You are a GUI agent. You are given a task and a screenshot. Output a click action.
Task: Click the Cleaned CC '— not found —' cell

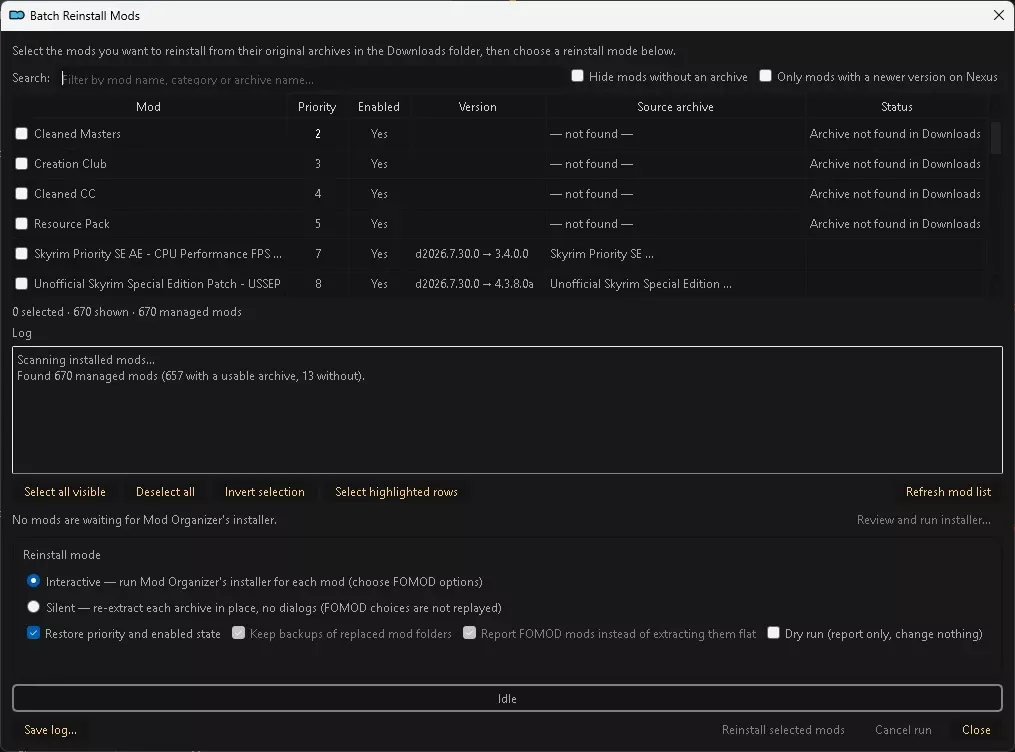tap(591, 194)
